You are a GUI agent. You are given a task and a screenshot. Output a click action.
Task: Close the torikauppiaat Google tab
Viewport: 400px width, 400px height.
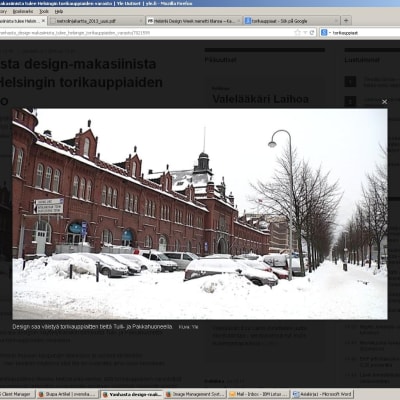pos(336,21)
